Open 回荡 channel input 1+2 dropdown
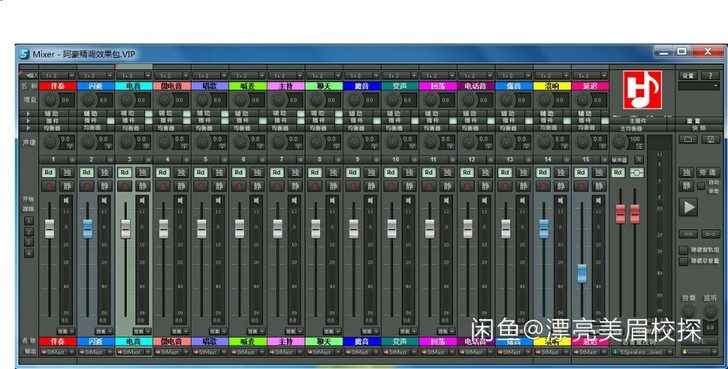The width and height of the screenshot is (728, 369). pos(438,75)
